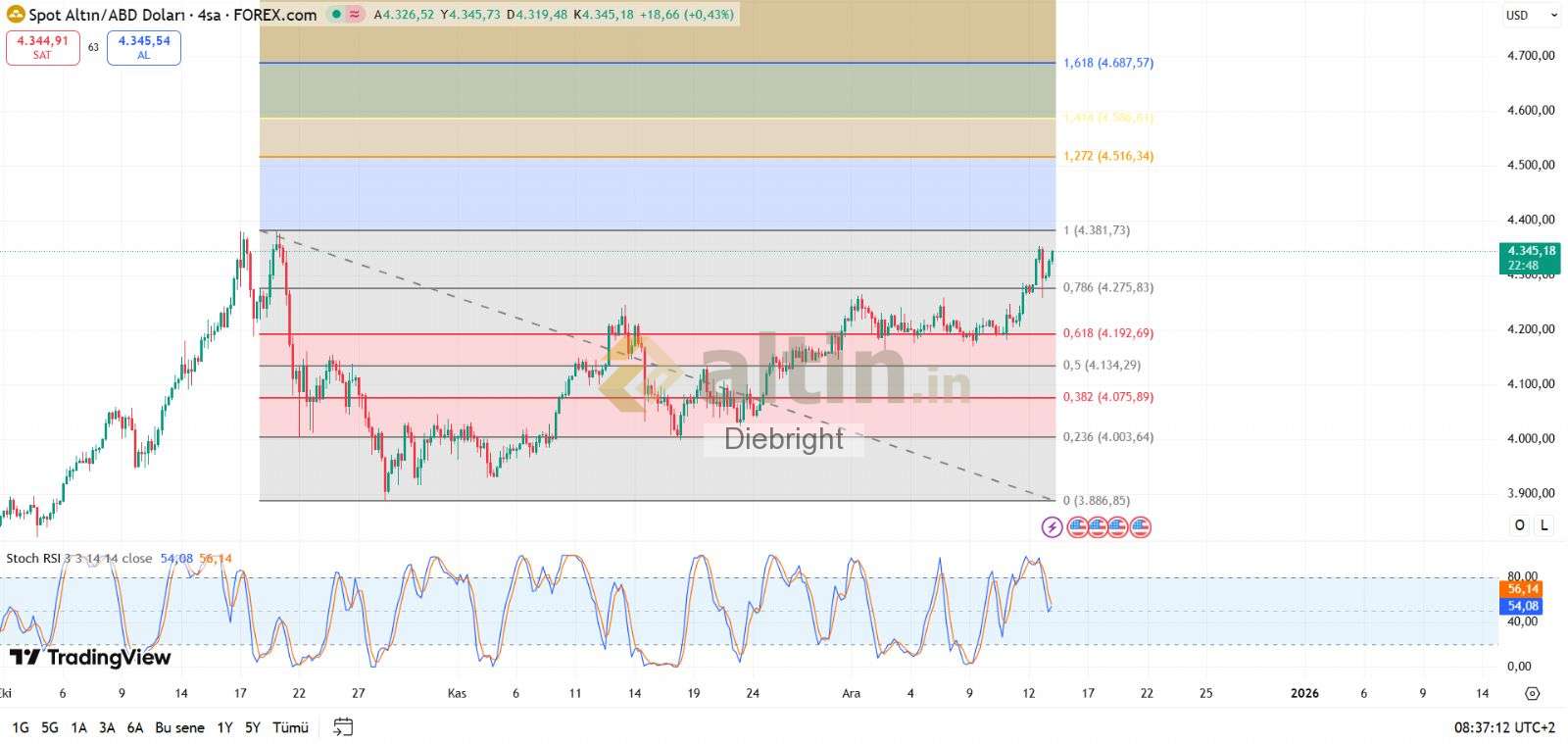
Task: Switch to the Tümü range
Action: (x=290, y=727)
